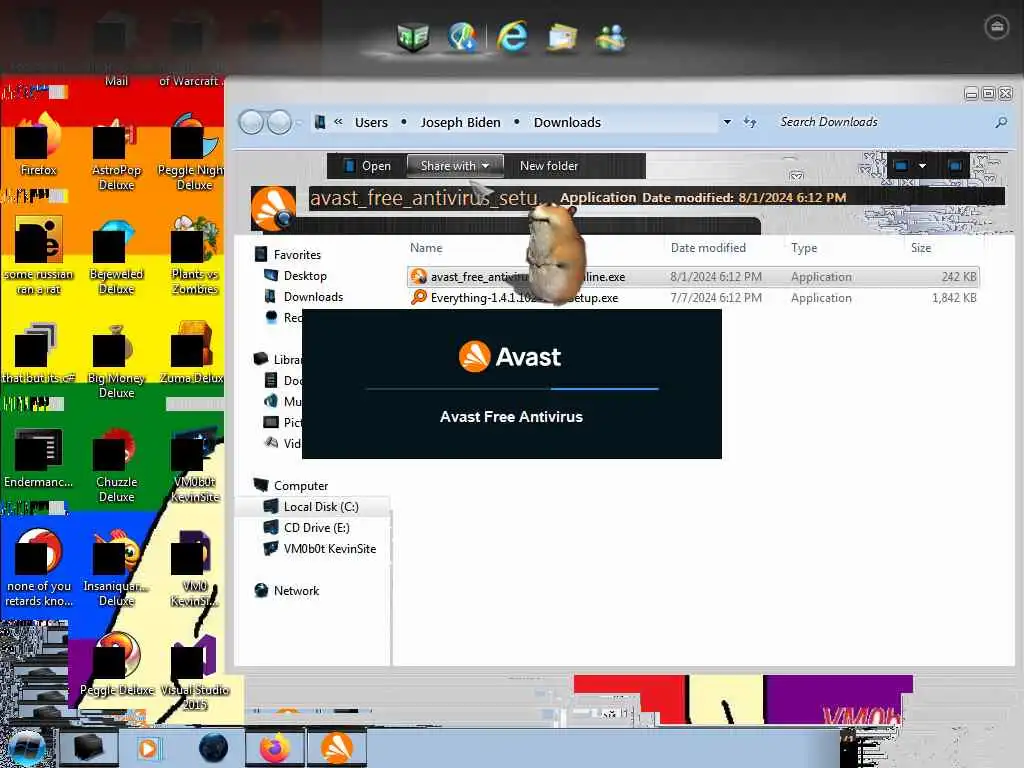Sort files by Date modified column
Image resolution: width=1024 pixels, height=768 pixels.
coord(708,248)
